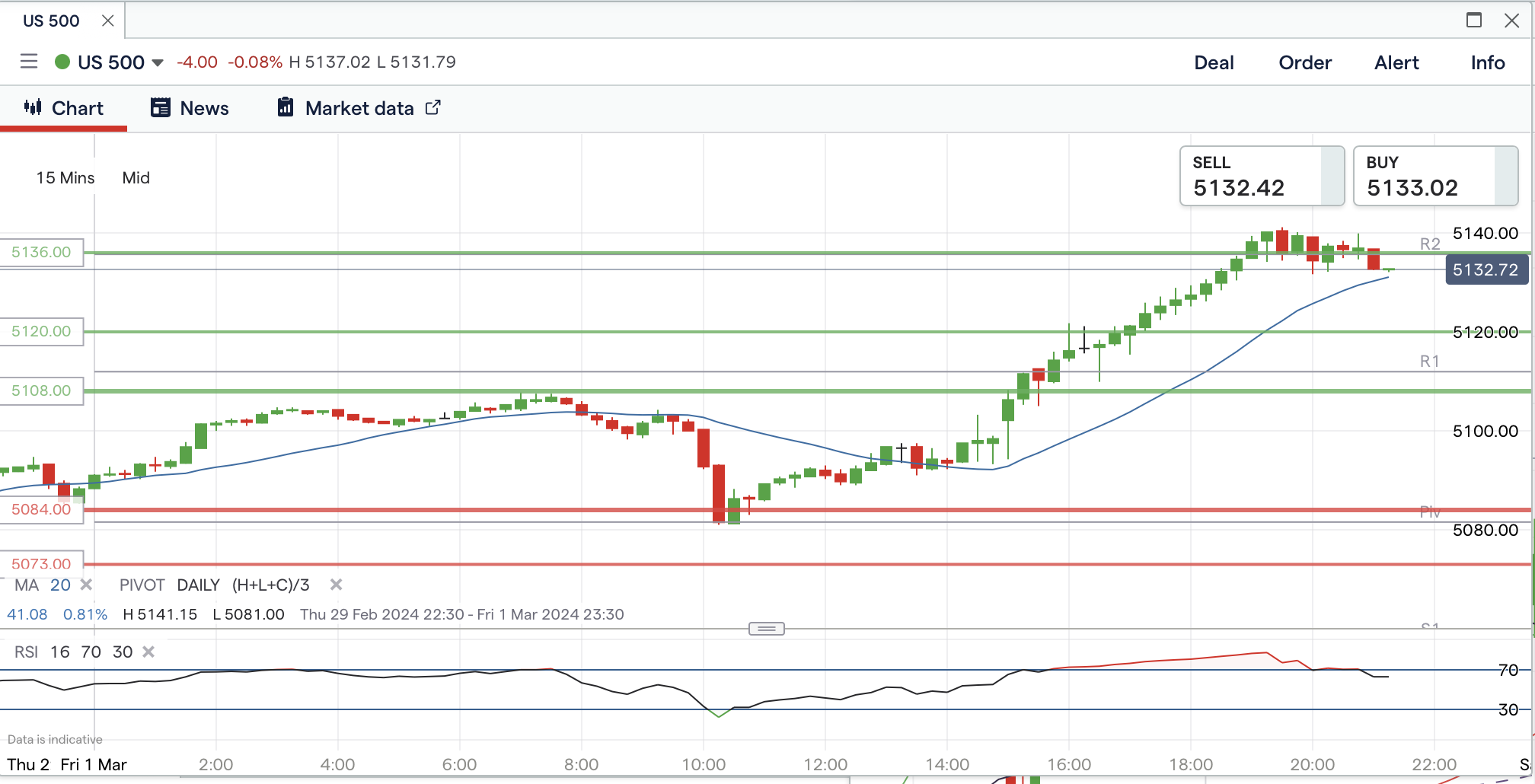
Task: Click the News newspaper icon
Action: tap(160, 107)
